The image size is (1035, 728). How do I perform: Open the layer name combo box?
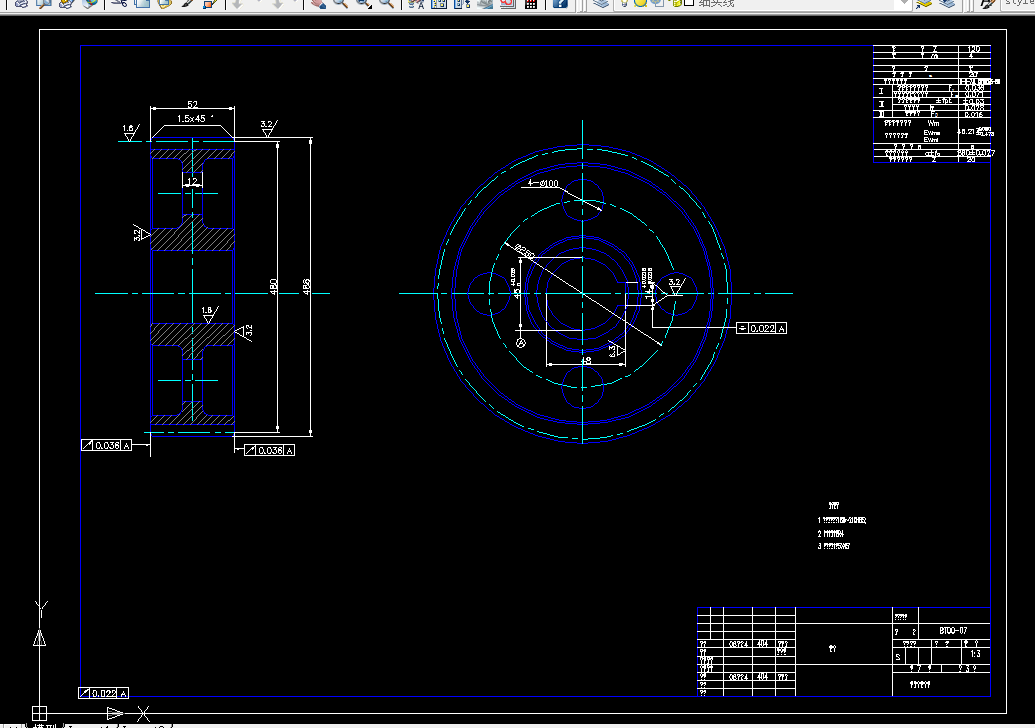point(763,3)
